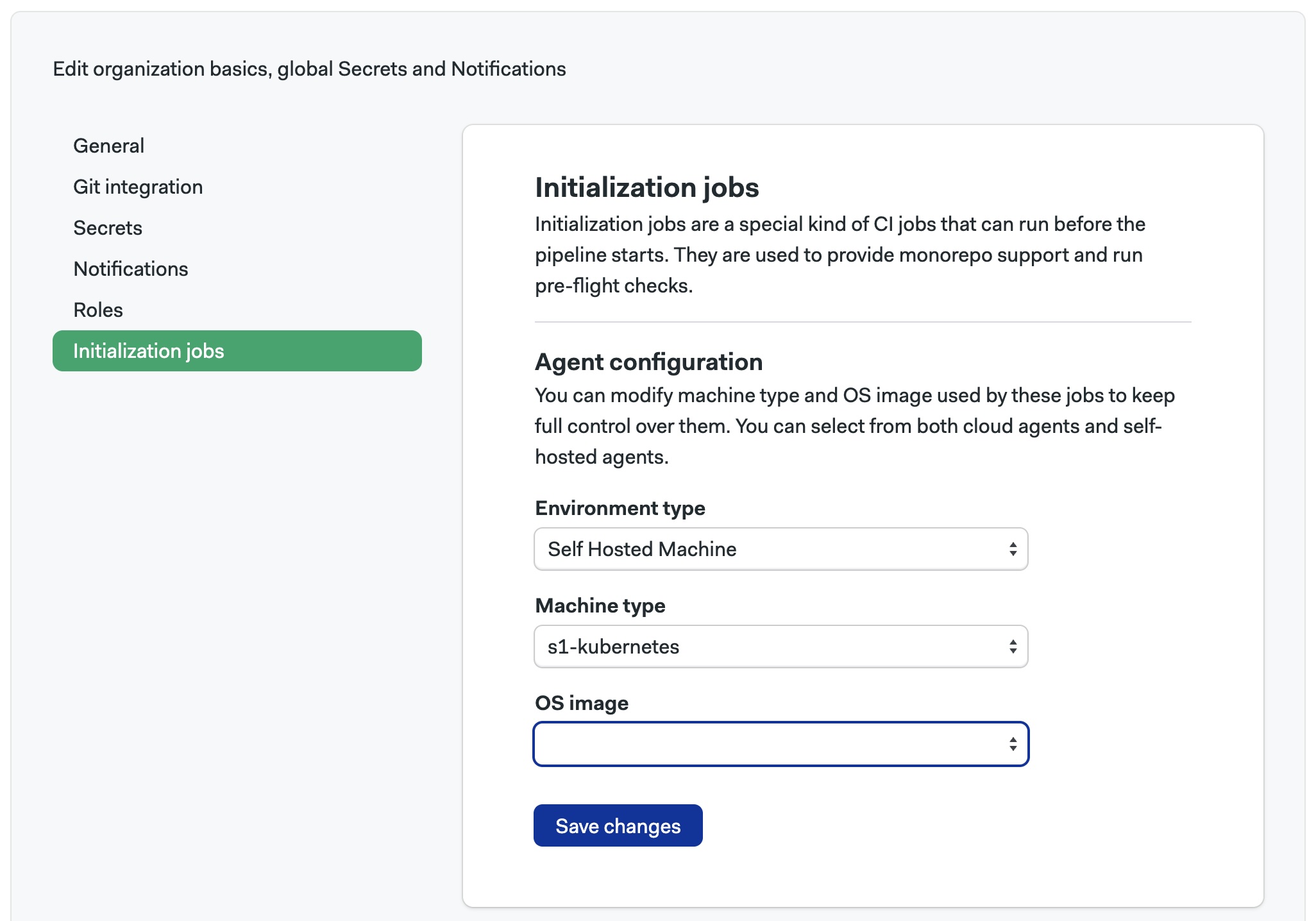Select Self Hosted Machine value

pos(641,549)
